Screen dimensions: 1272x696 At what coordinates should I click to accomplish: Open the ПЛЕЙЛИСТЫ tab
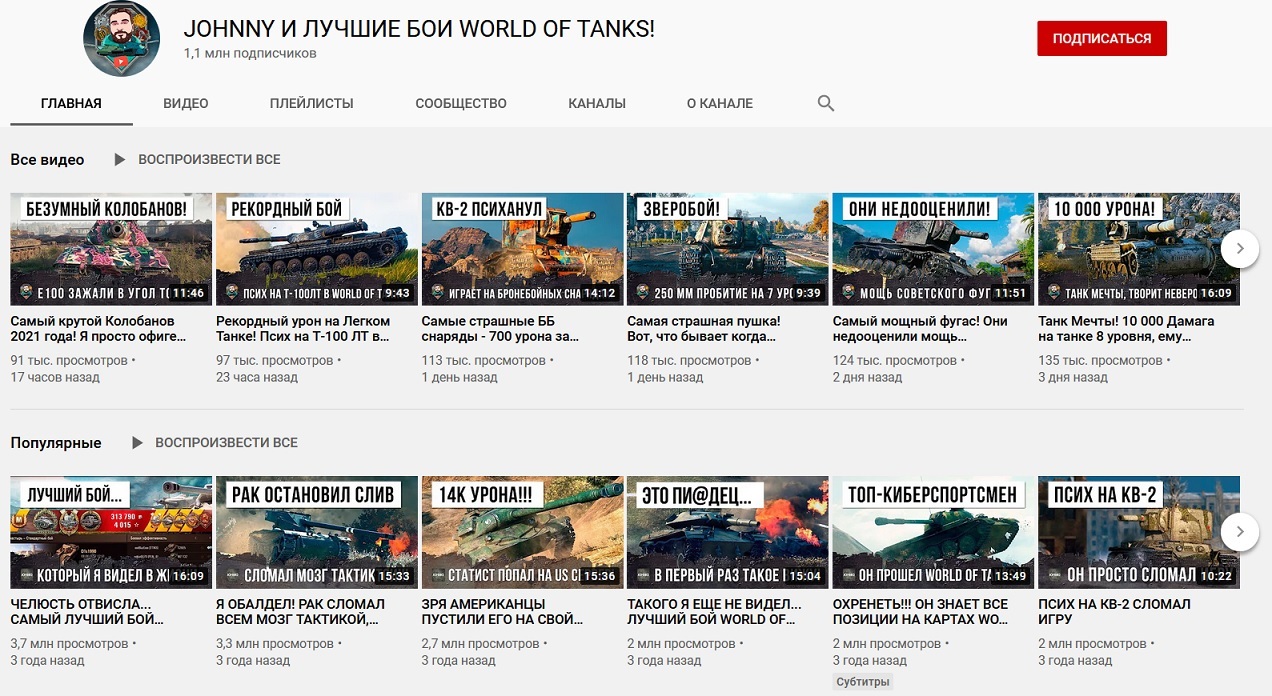(312, 103)
